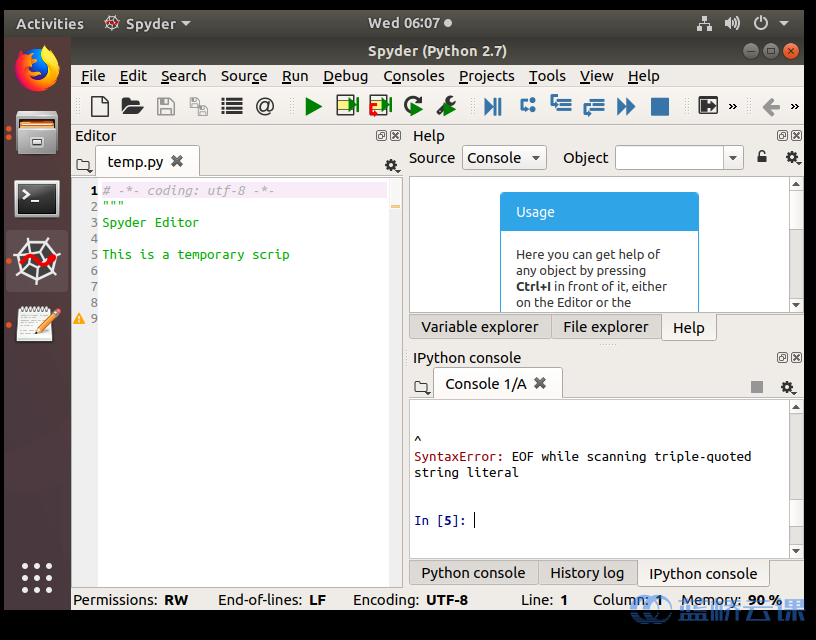Open the file list (bulleted list) icon
This screenshot has height=640, width=816.
[x=232, y=107]
